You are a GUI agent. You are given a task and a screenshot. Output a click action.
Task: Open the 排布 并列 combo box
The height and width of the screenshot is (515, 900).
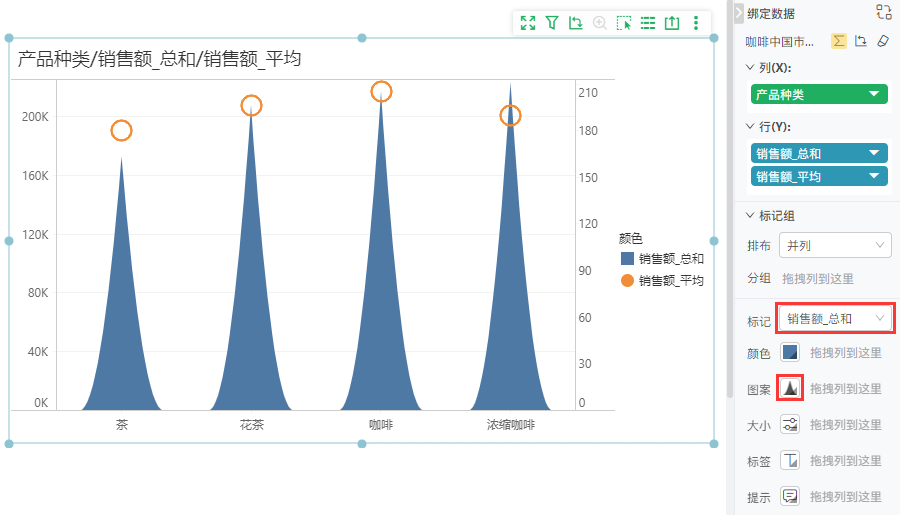[835, 246]
